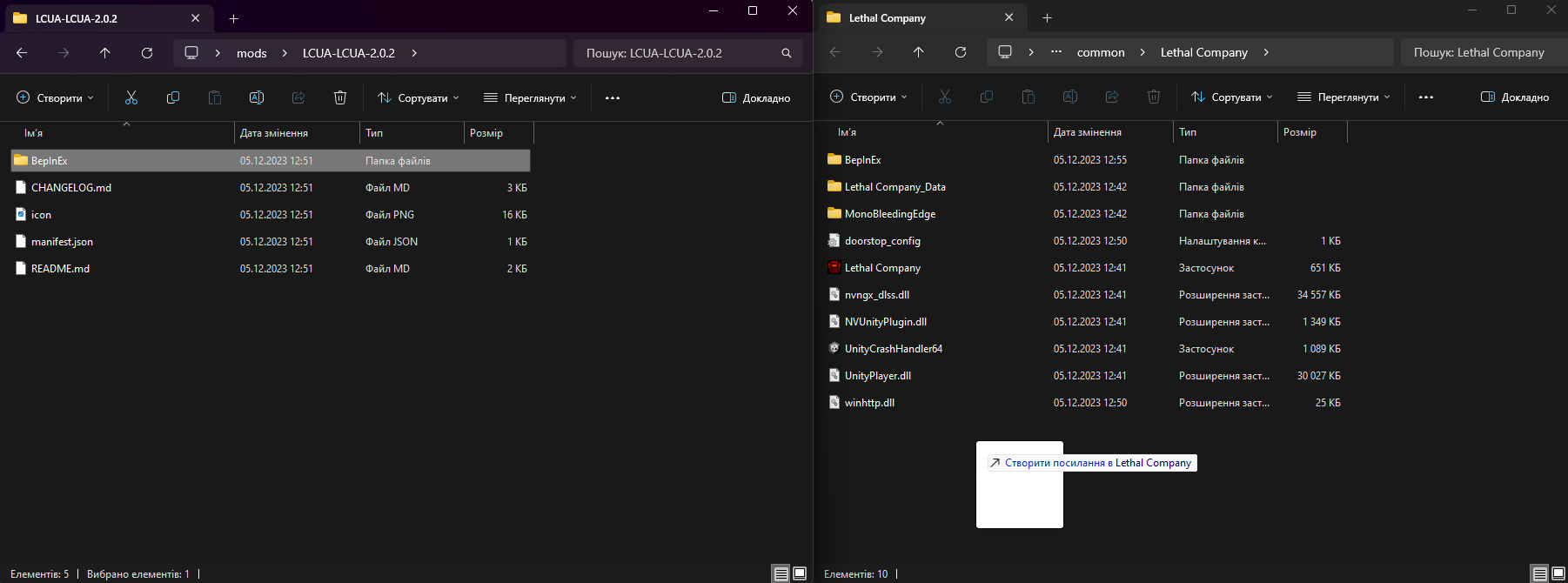Switch LCUA-LCUA-2.0.2 window to large icons view
Image resolution: width=1568 pixels, height=583 pixels.
click(800, 573)
